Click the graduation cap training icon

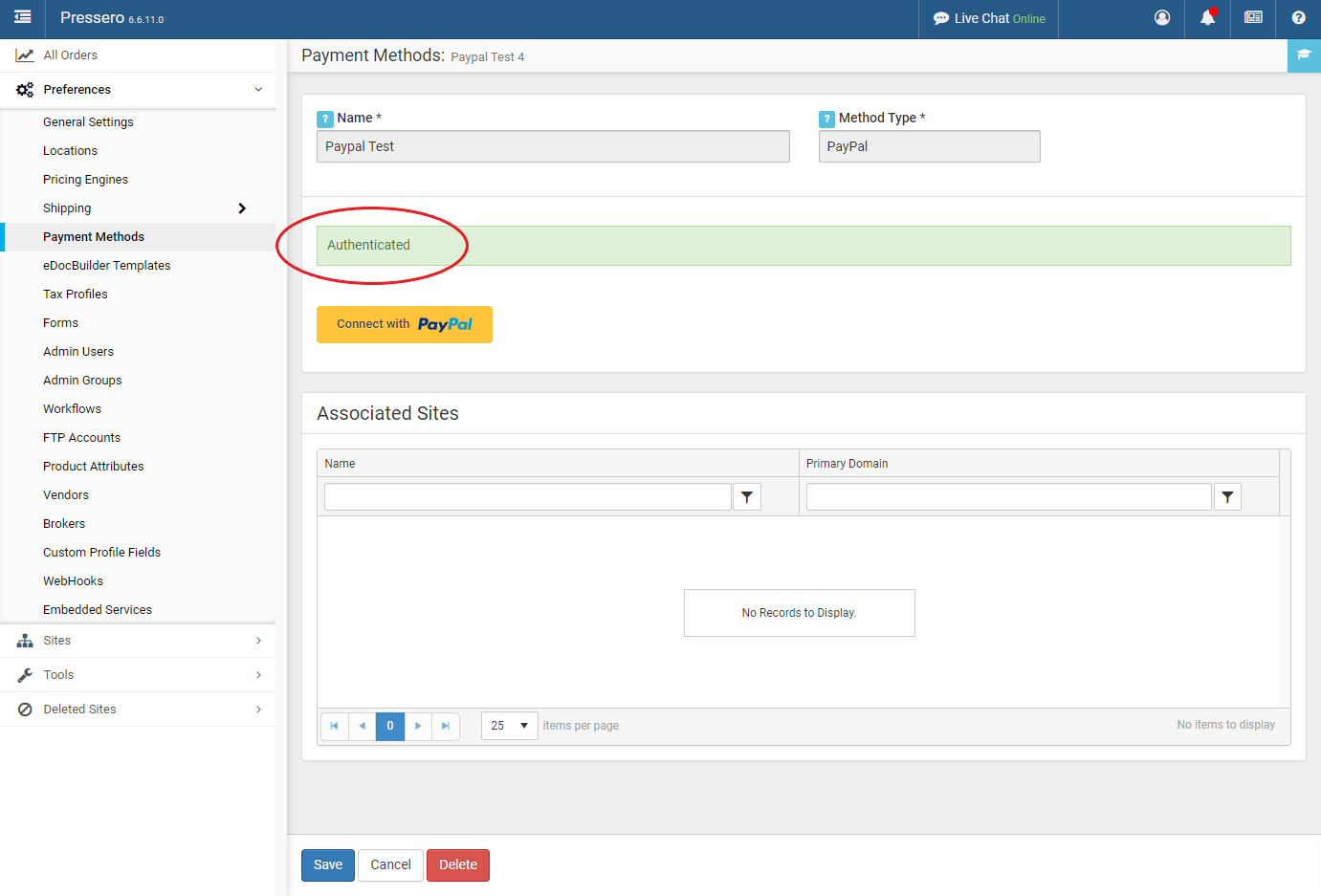1304,55
